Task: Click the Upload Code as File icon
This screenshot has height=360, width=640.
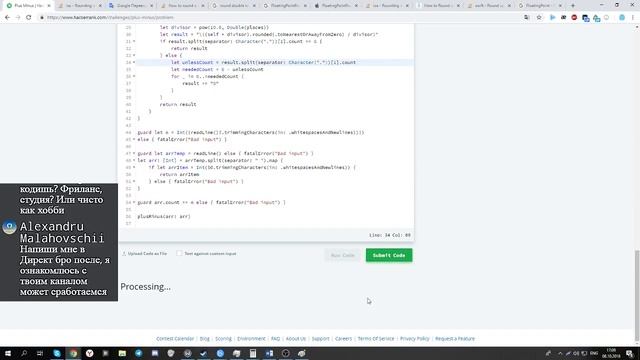Action: [124, 253]
